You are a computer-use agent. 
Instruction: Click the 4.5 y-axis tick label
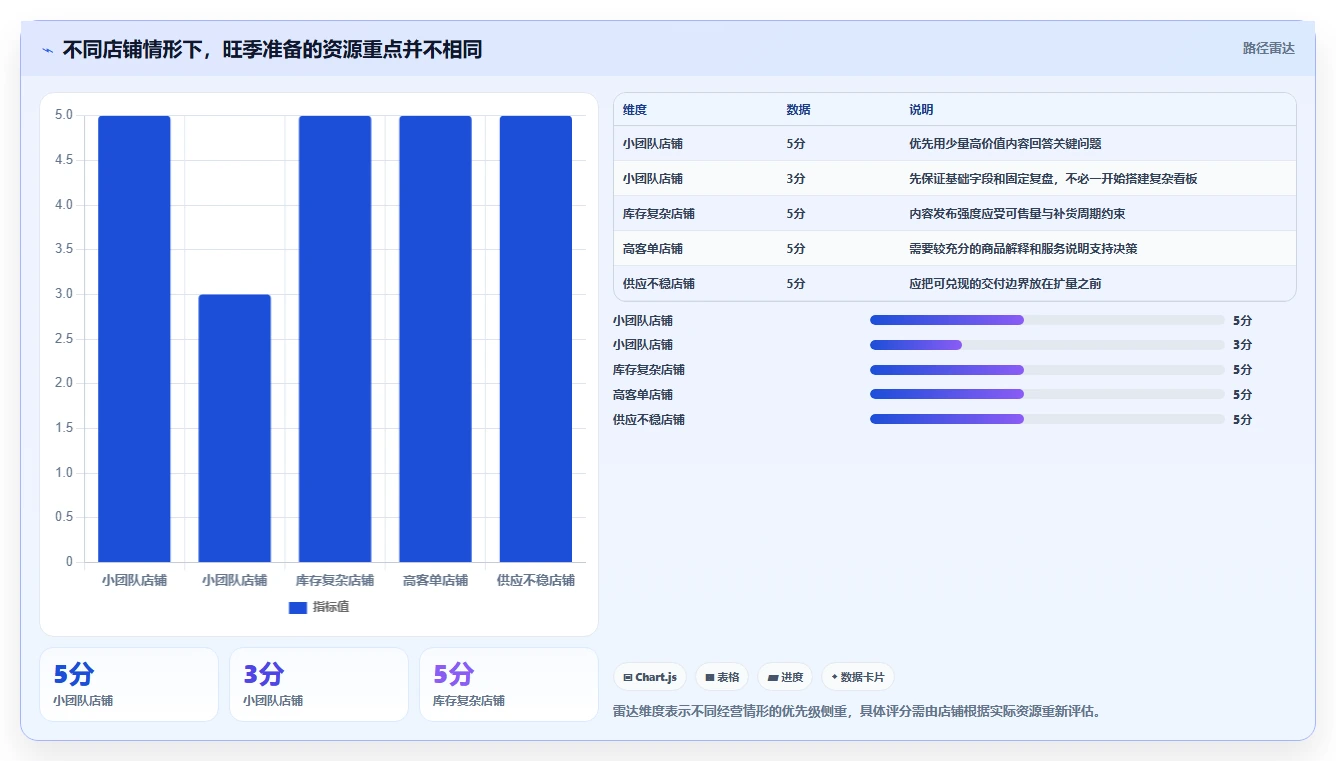pyautogui.click(x=63, y=160)
